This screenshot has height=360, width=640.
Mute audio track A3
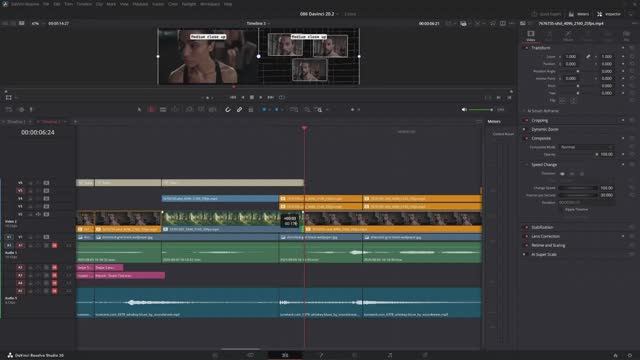[54, 276]
